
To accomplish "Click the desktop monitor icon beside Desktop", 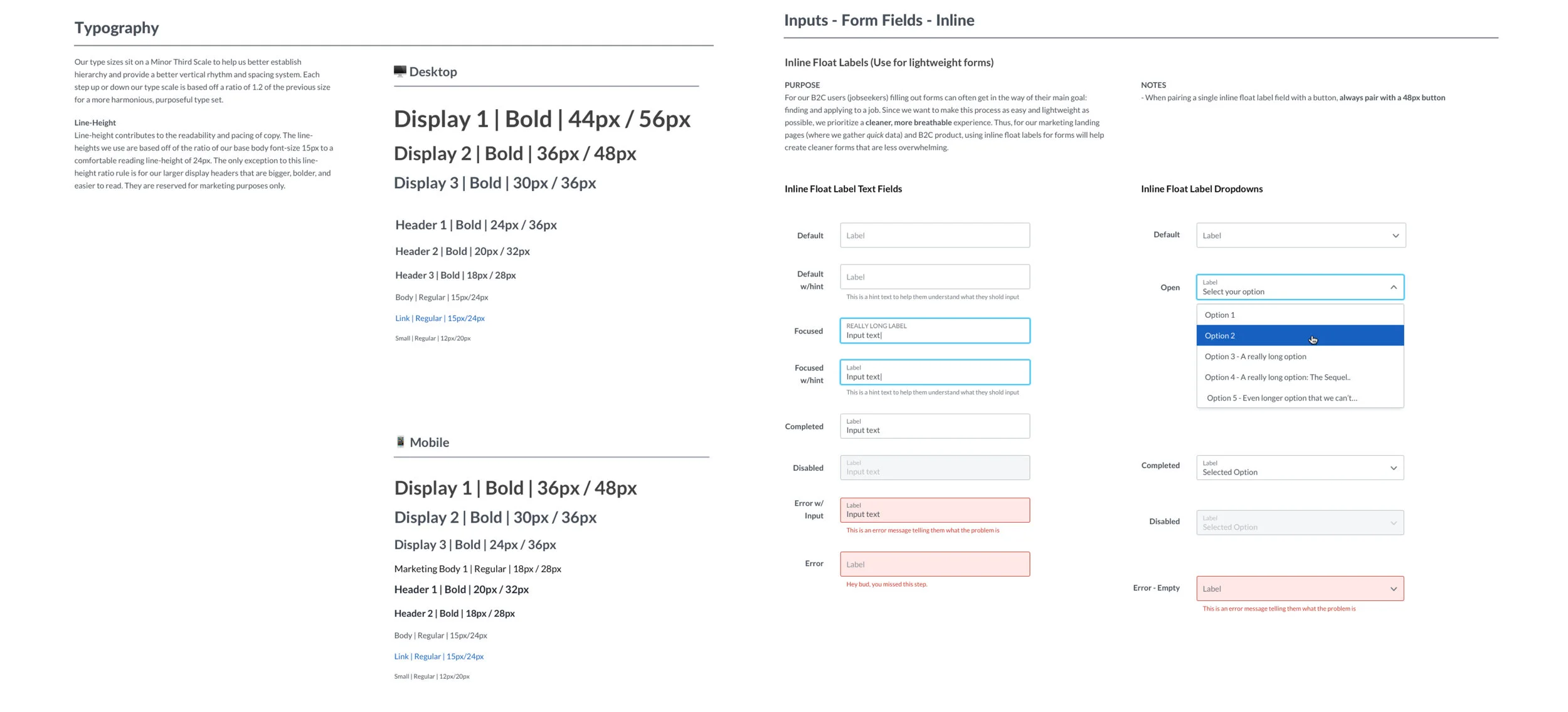I will coord(400,71).
